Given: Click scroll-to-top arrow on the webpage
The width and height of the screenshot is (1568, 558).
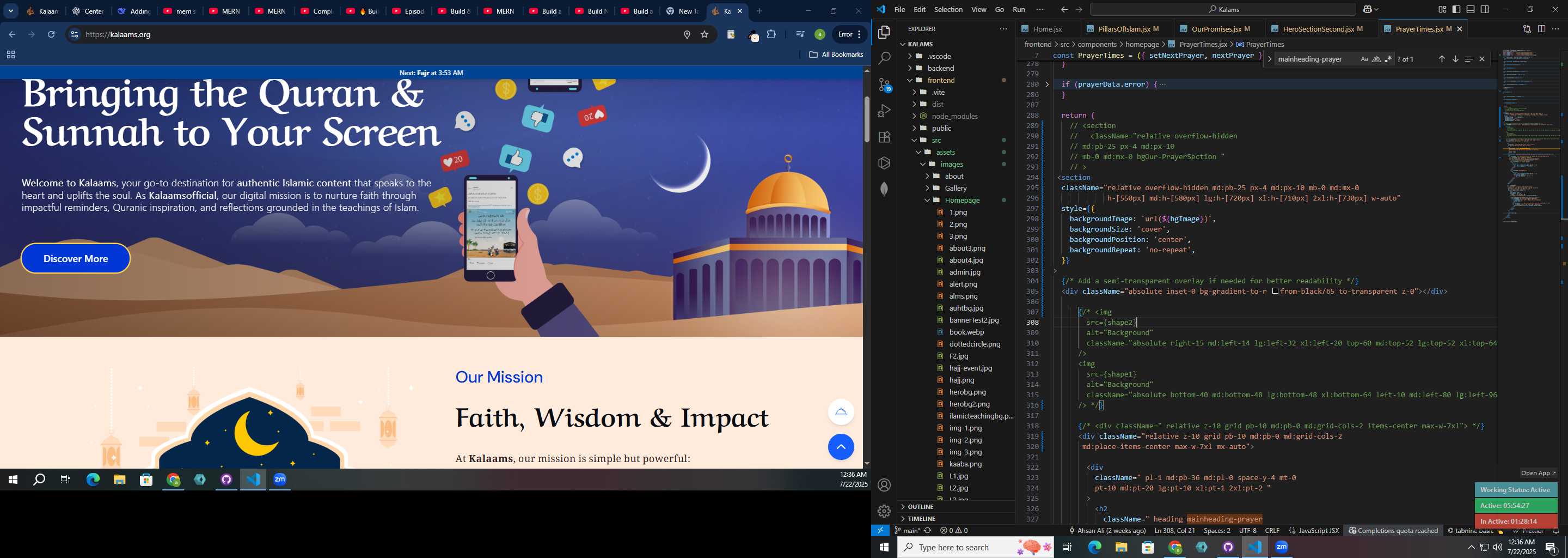Looking at the screenshot, I should 841,447.
